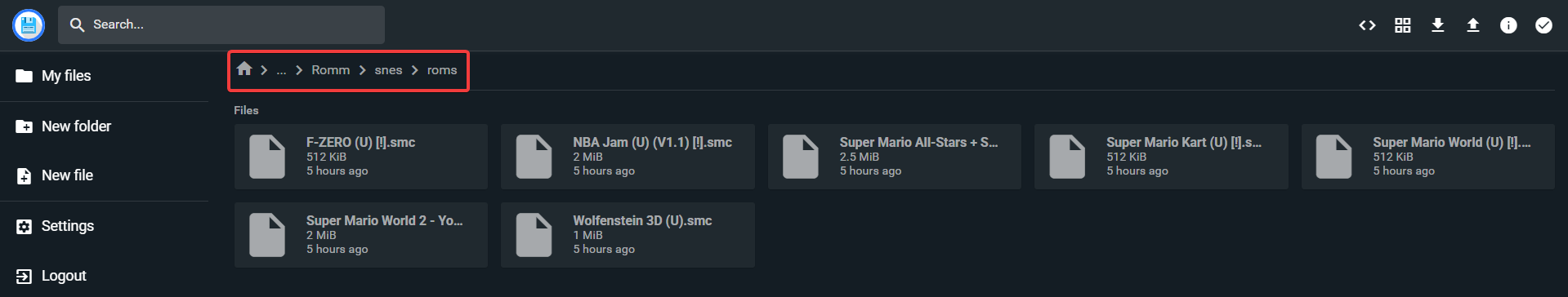Image resolution: width=1568 pixels, height=297 pixels.
Task: Open the Romm breadcrumb folder
Action: pos(330,70)
